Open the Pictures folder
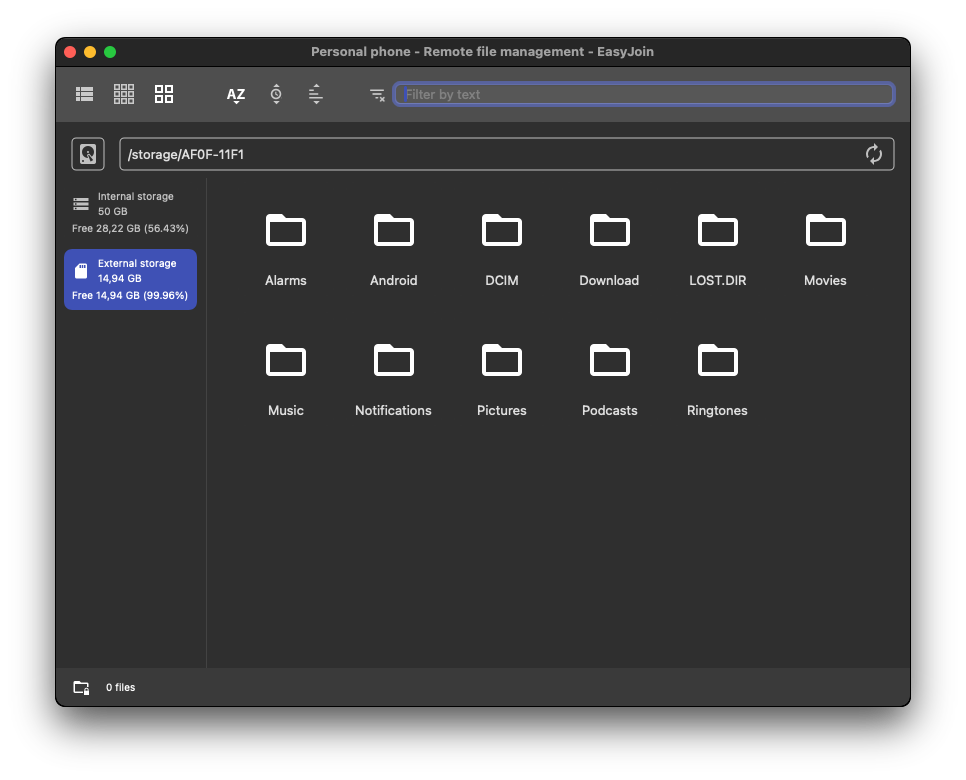Image resolution: width=966 pixels, height=780 pixels. click(501, 380)
